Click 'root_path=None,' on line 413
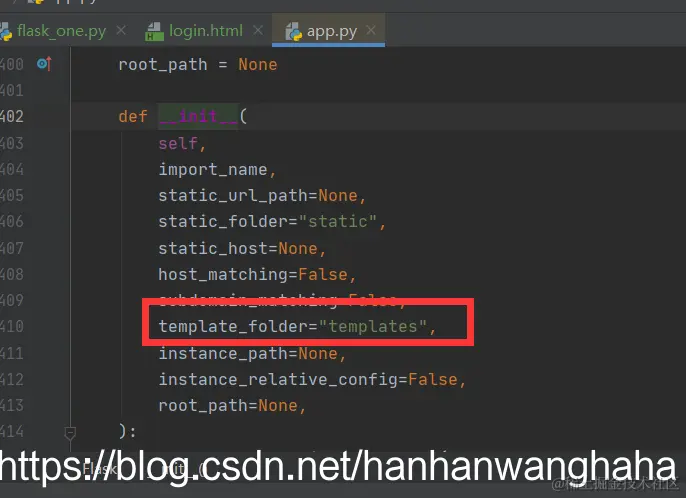The width and height of the screenshot is (686, 498). click(x=232, y=406)
